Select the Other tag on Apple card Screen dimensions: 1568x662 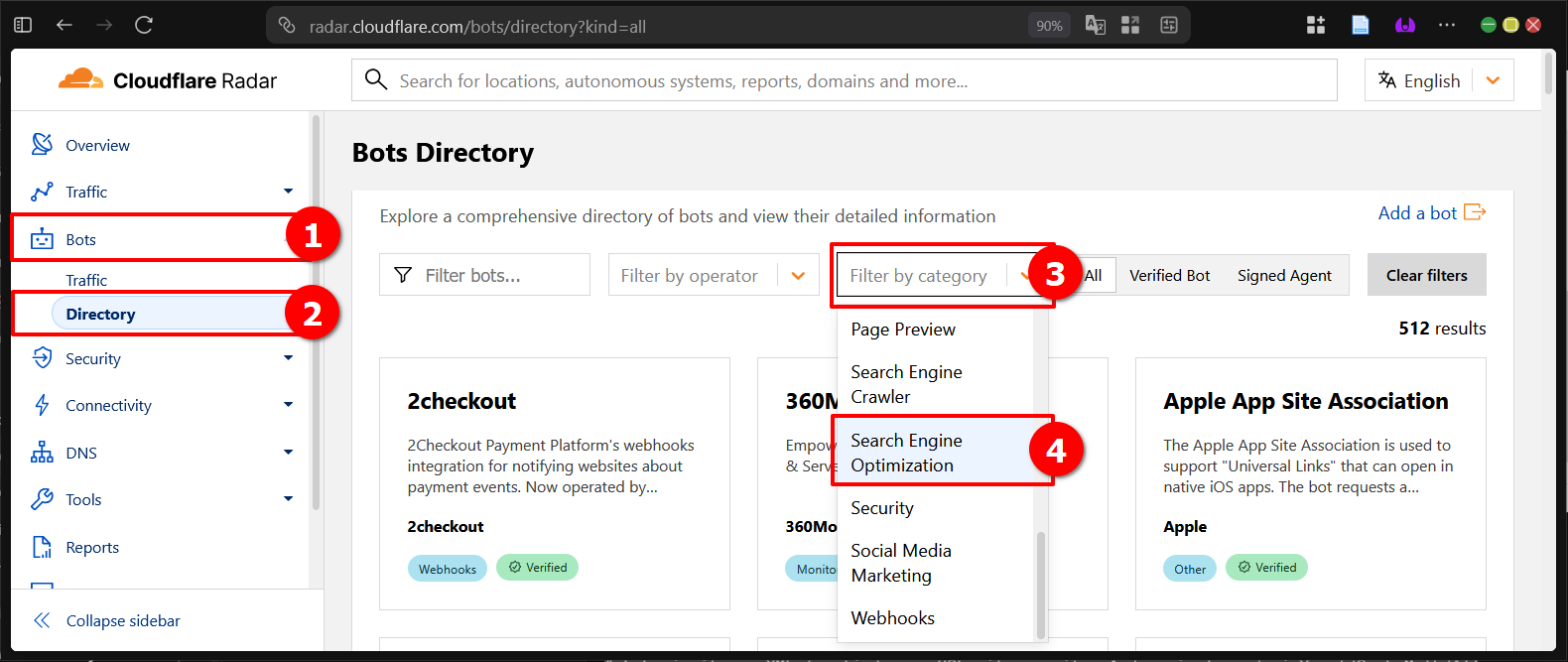click(x=1190, y=569)
